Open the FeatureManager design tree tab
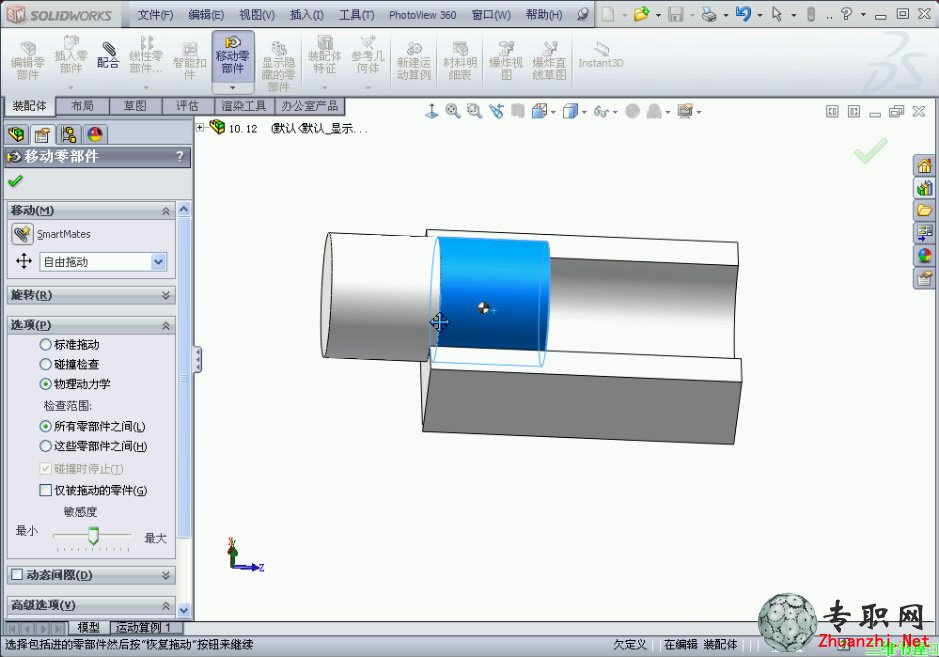This screenshot has width=939, height=657. [17, 134]
